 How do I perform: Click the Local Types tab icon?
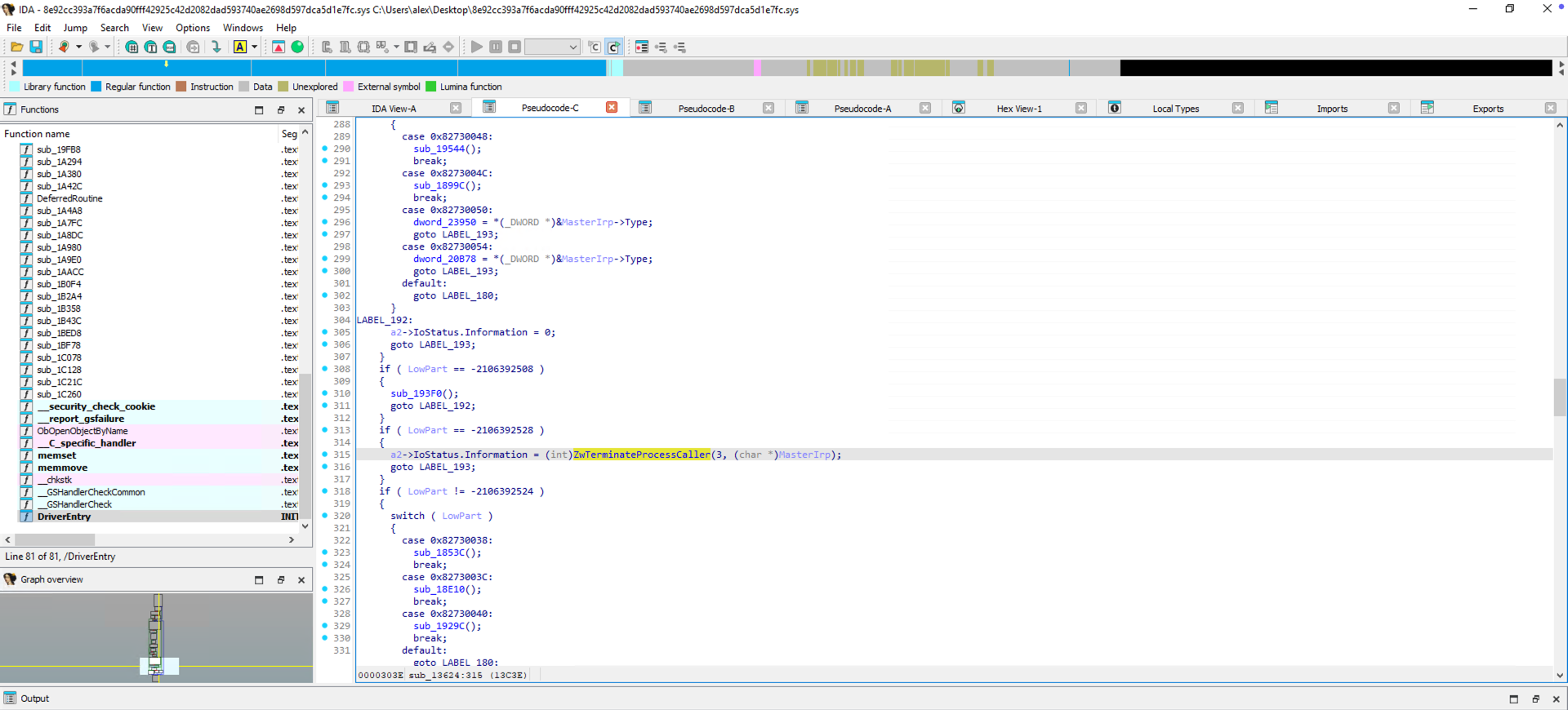[1115, 108]
